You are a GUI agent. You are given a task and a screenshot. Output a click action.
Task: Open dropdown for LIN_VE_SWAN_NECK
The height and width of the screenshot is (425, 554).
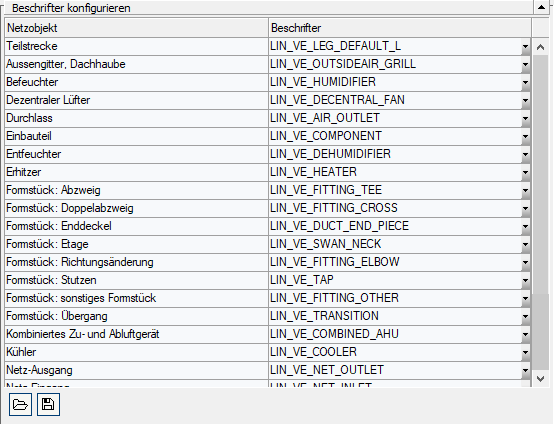click(x=525, y=244)
